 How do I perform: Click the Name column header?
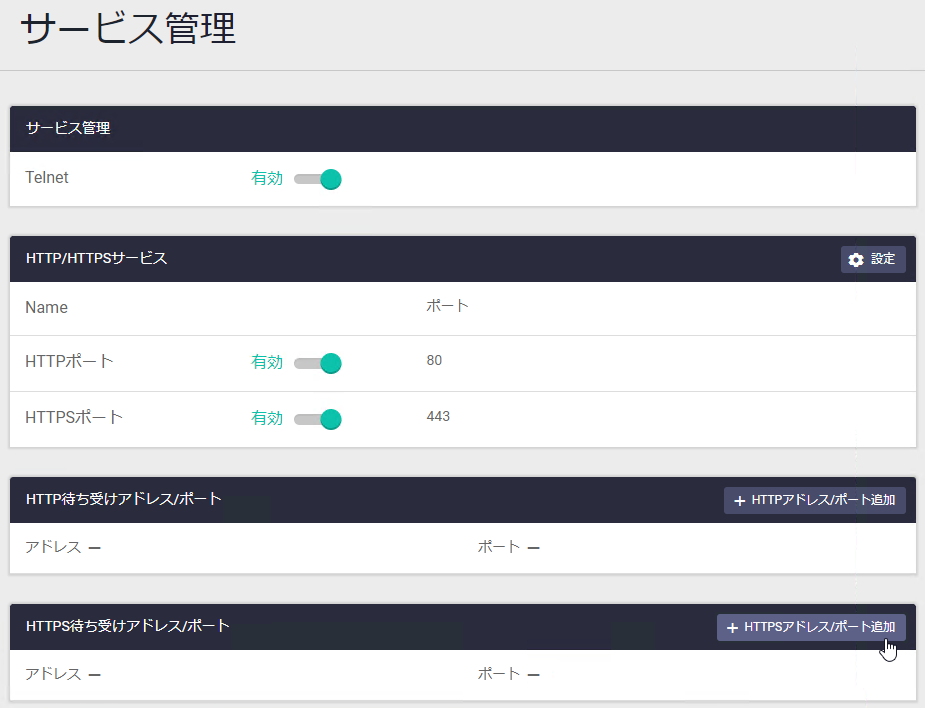(47, 307)
